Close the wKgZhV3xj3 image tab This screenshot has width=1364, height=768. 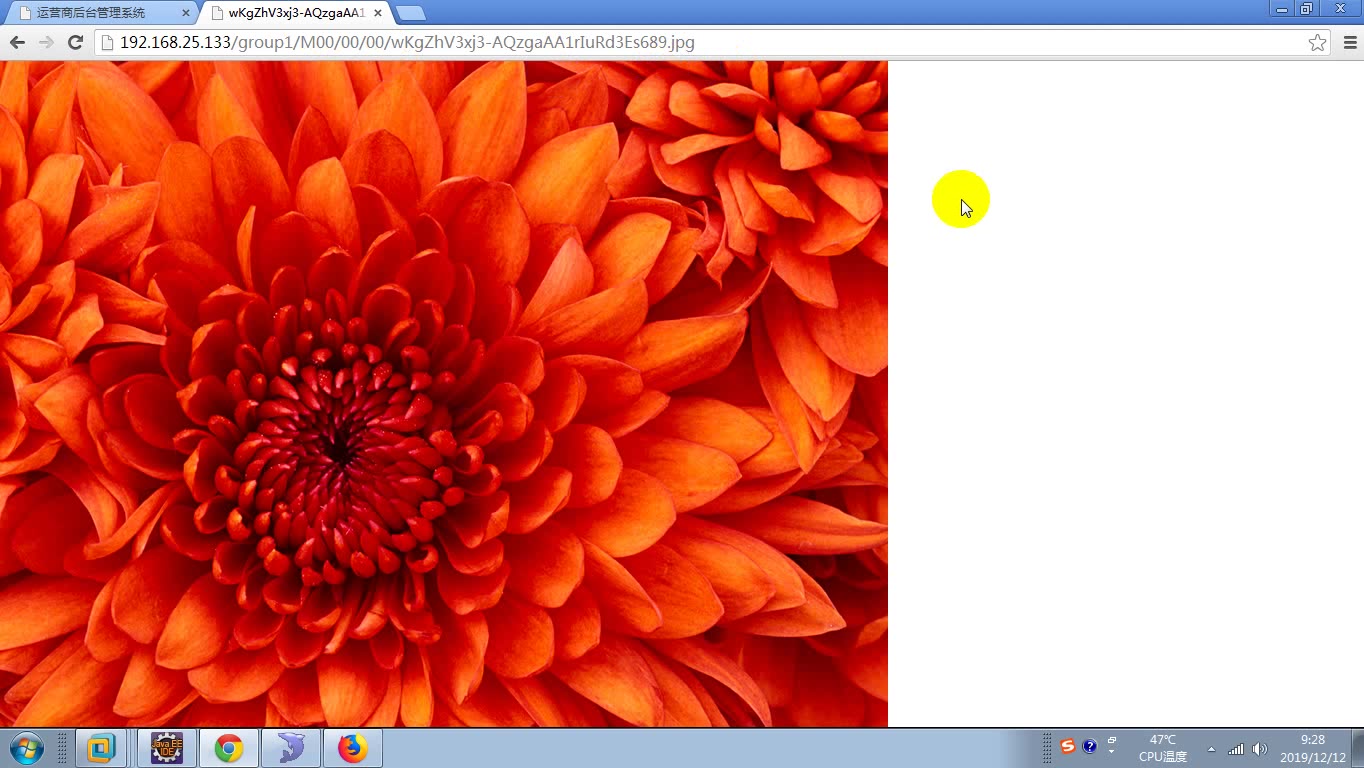tap(378, 13)
